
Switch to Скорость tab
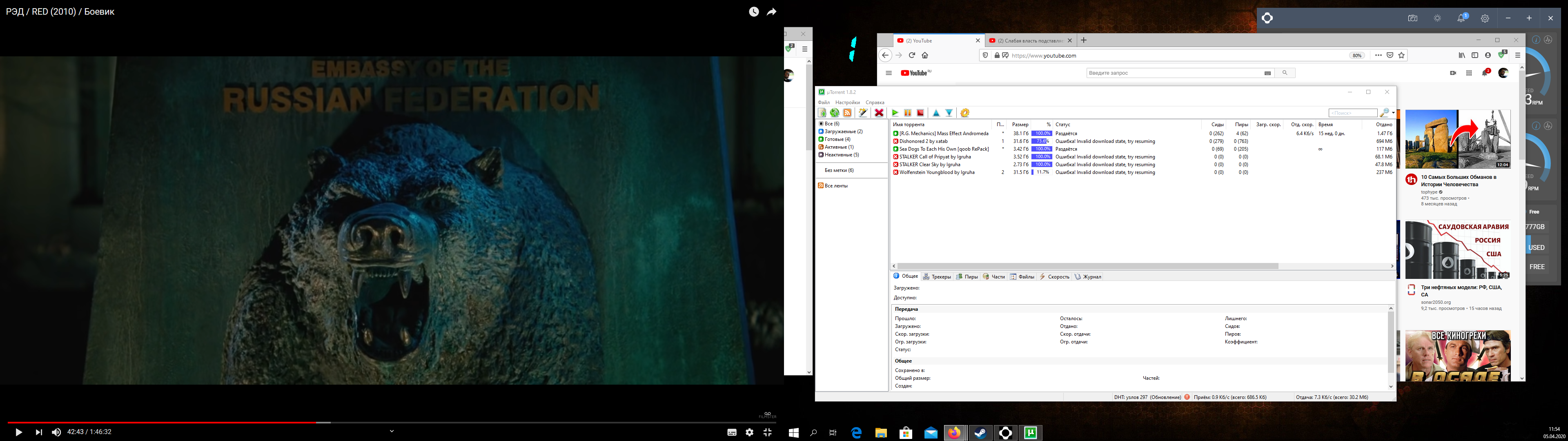coord(1054,276)
